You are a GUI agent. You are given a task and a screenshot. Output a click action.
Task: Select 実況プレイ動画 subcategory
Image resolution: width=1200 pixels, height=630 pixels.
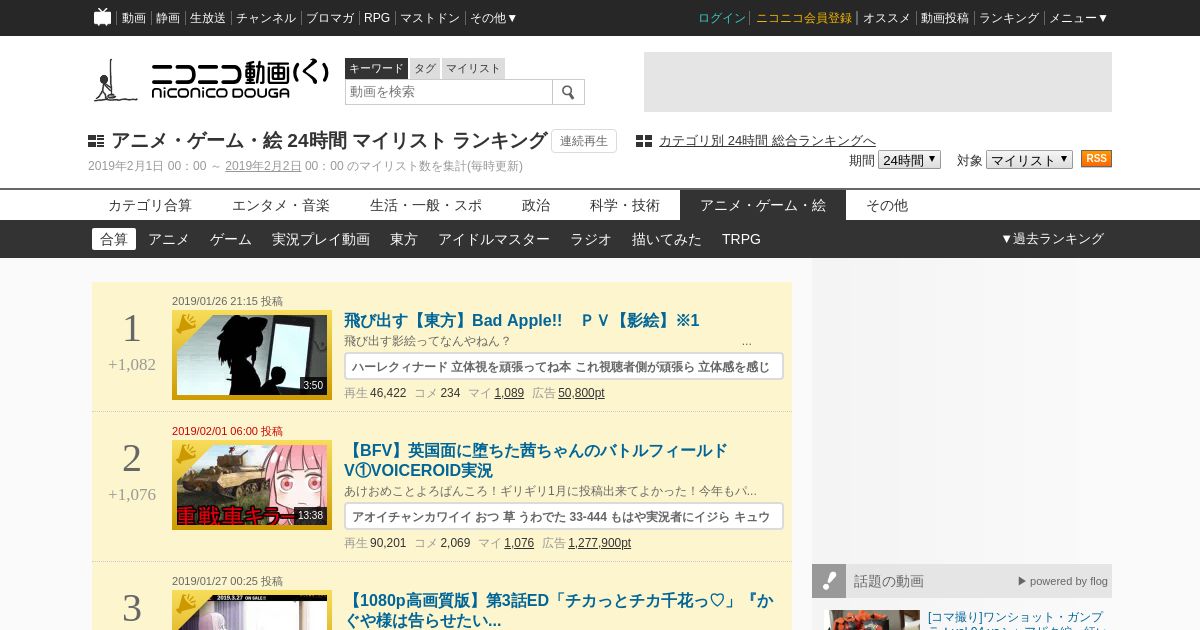click(x=321, y=239)
